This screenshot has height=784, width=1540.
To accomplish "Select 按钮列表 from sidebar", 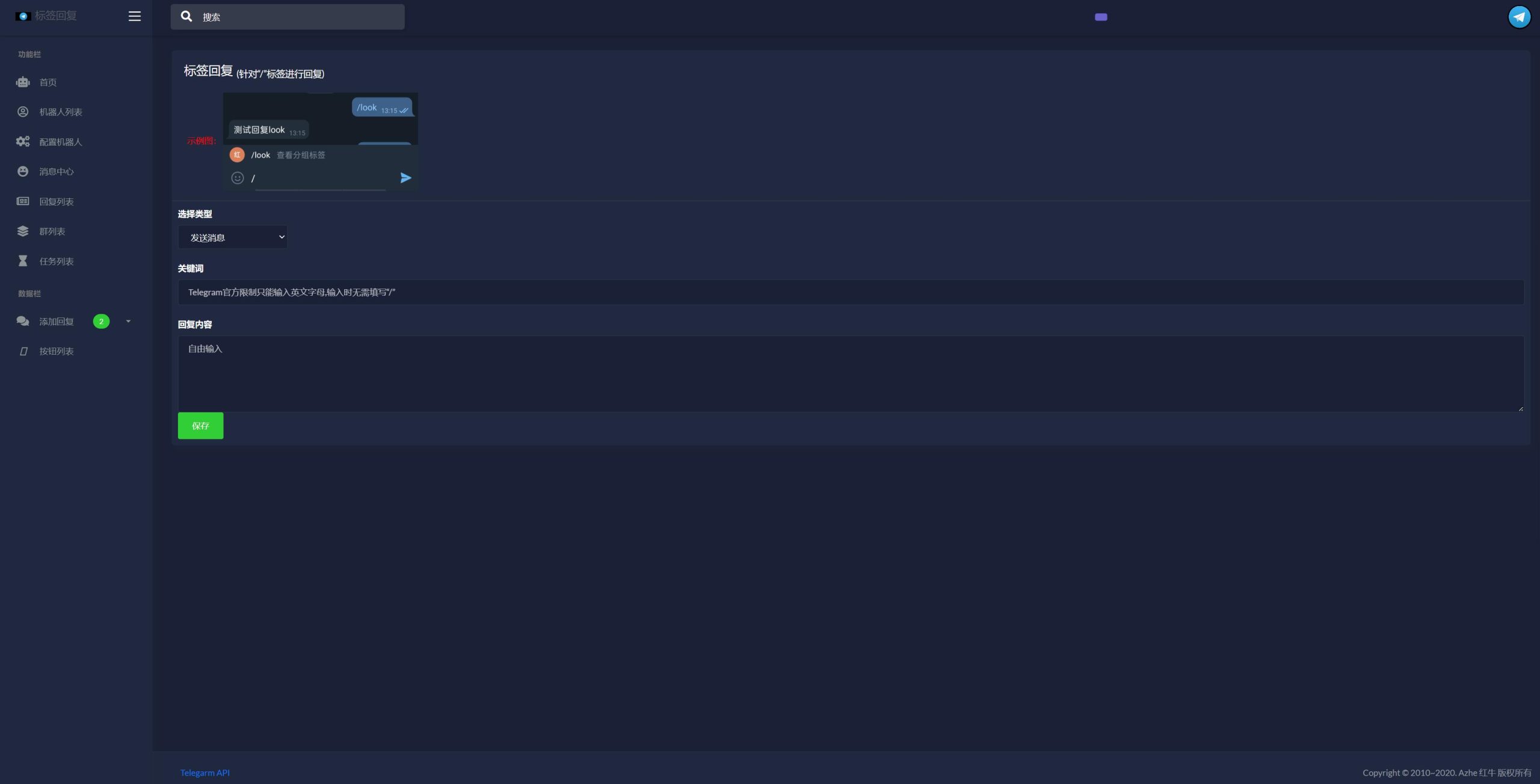I will coord(56,351).
